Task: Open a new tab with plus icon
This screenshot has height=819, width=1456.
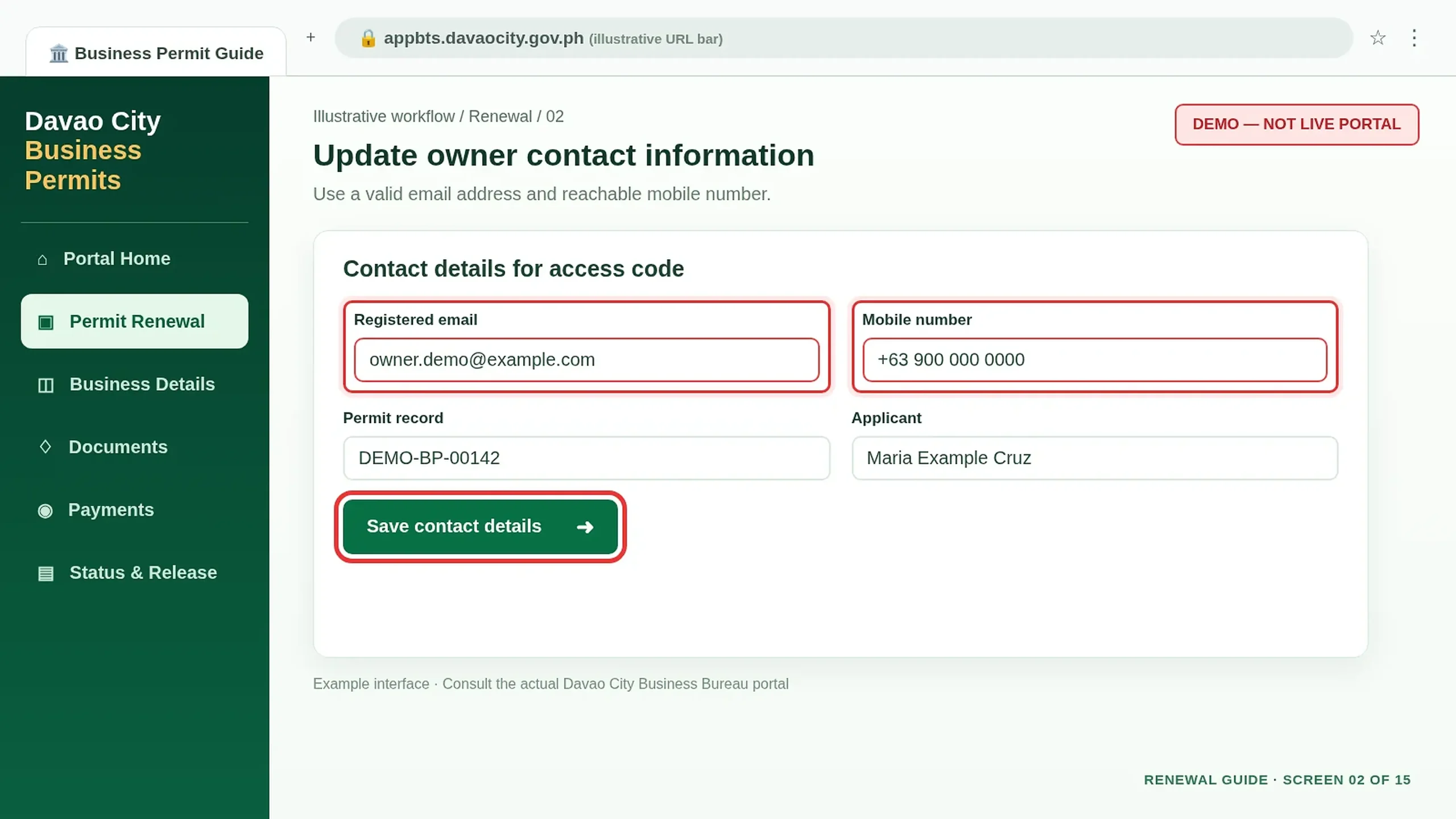Action: 311,38
